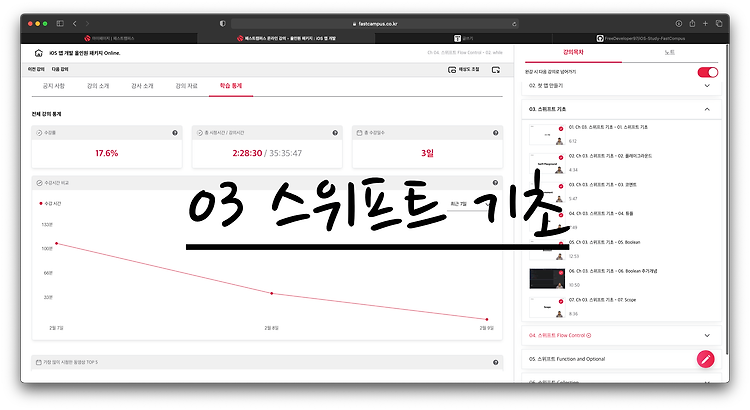Click play icon next to 04 Flow Control

(x=589, y=335)
